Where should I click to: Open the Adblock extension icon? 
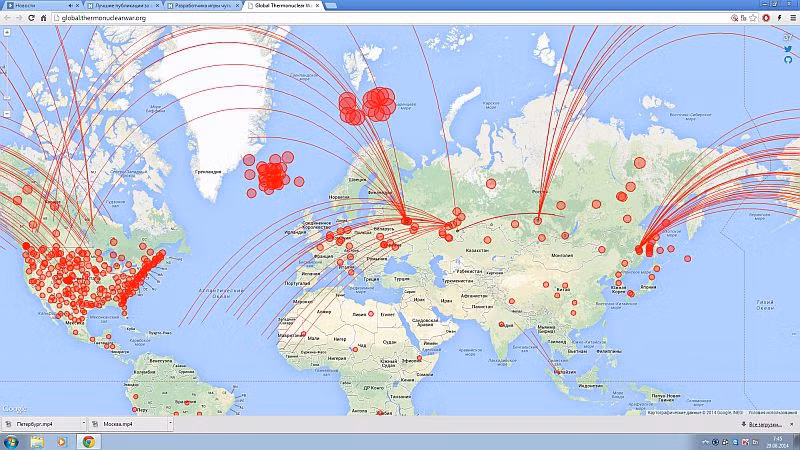click(x=766, y=18)
